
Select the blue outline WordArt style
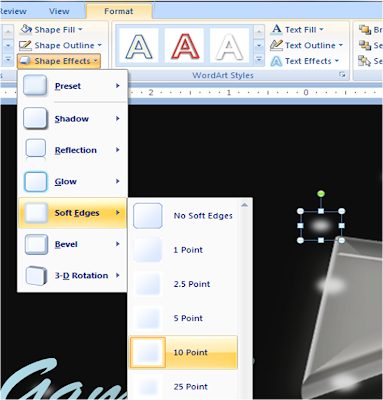pos(139,45)
